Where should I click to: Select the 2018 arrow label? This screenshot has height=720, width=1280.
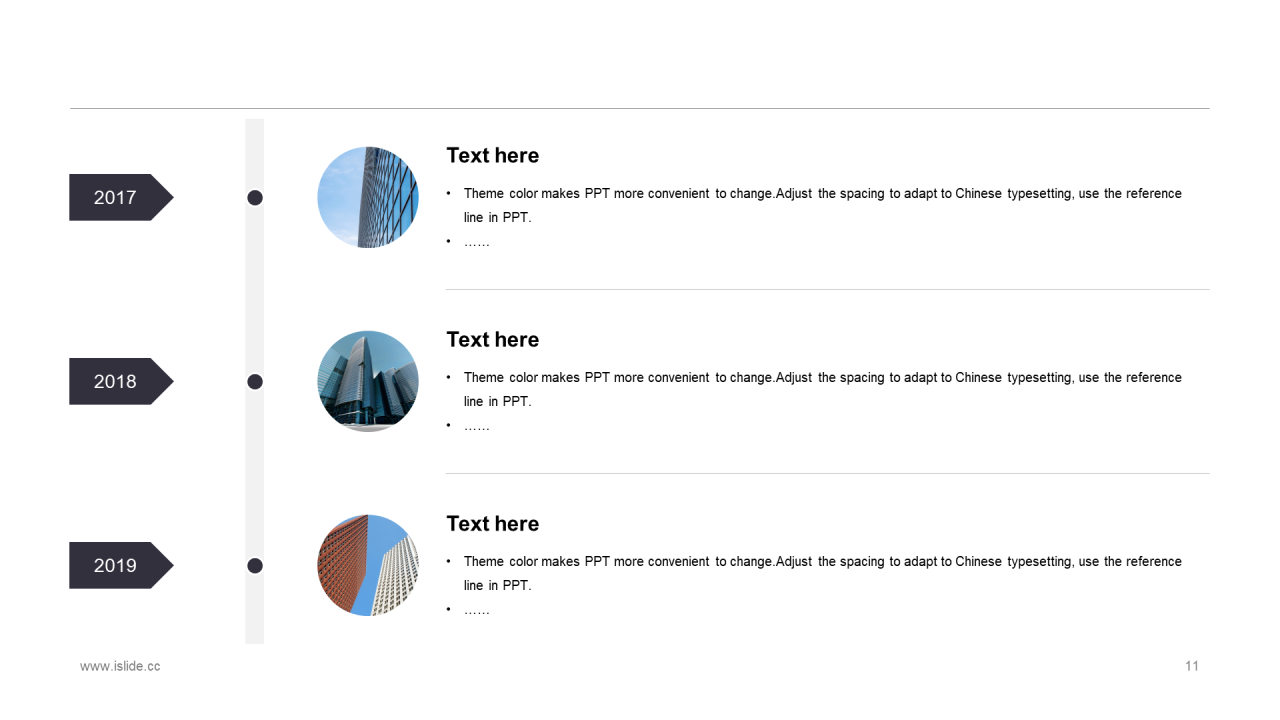[x=121, y=381]
